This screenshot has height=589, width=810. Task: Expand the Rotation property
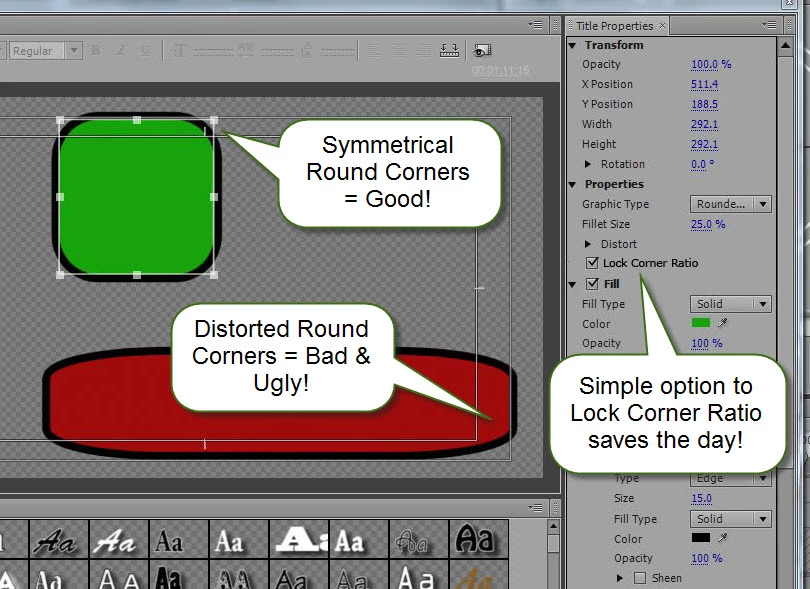587,164
